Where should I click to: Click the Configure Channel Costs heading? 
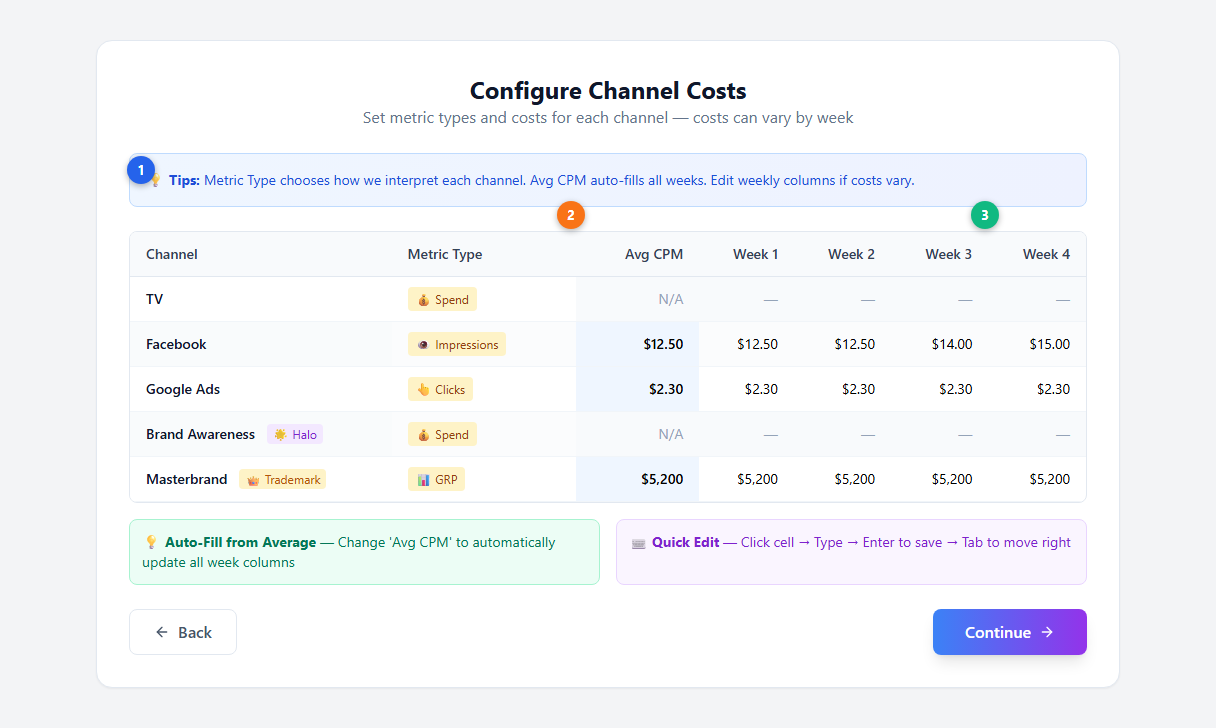(608, 91)
